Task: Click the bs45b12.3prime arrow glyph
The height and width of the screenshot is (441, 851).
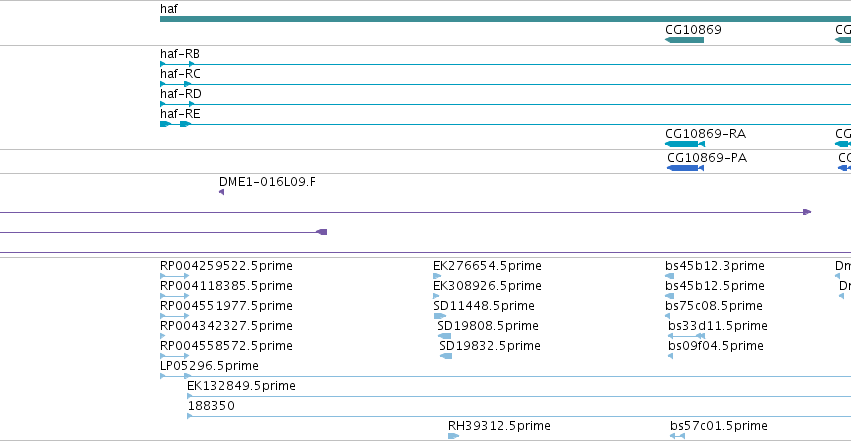Action: click(x=669, y=276)
